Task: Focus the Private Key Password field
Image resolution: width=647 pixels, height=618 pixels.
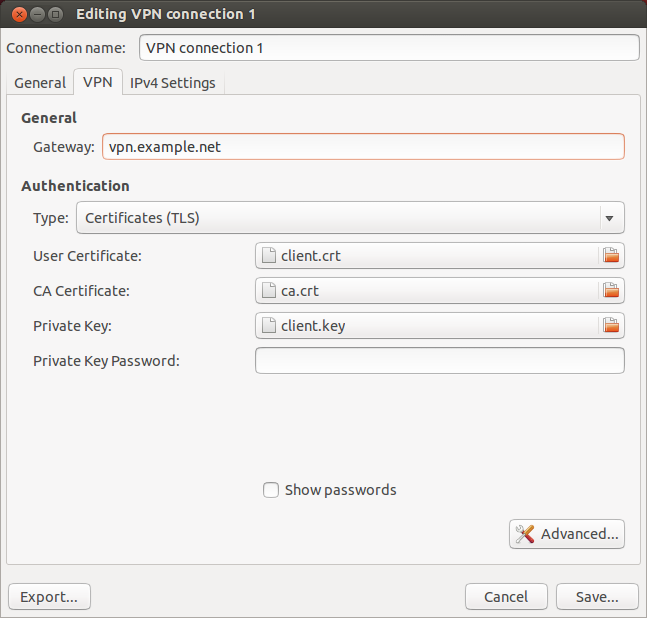Action: 440,361
